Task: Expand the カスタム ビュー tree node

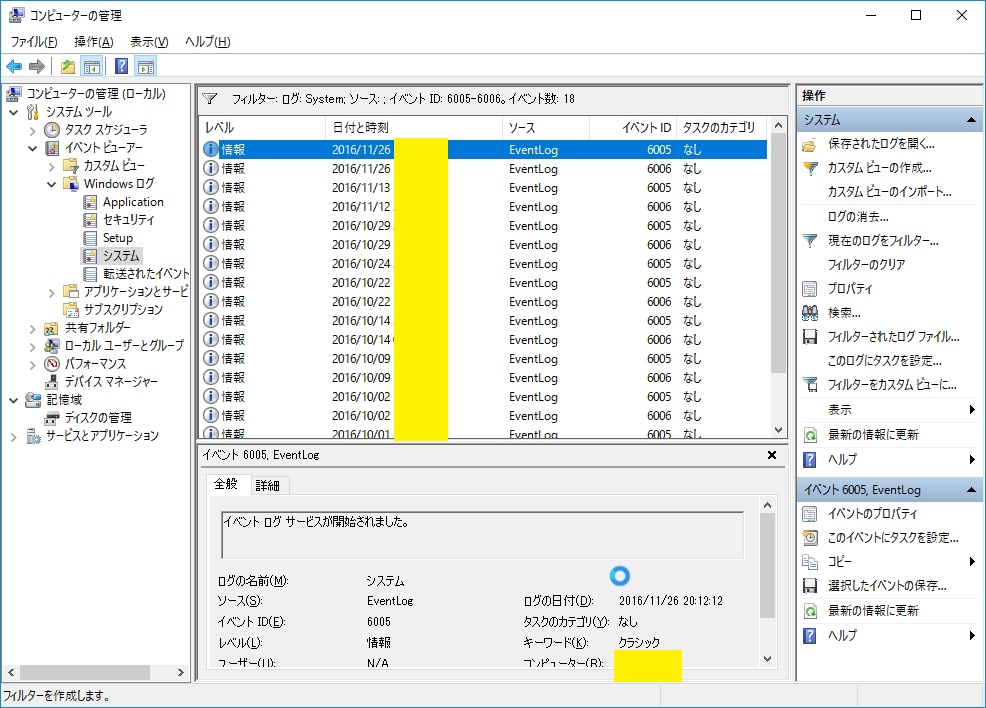Action: click(52, 166)
